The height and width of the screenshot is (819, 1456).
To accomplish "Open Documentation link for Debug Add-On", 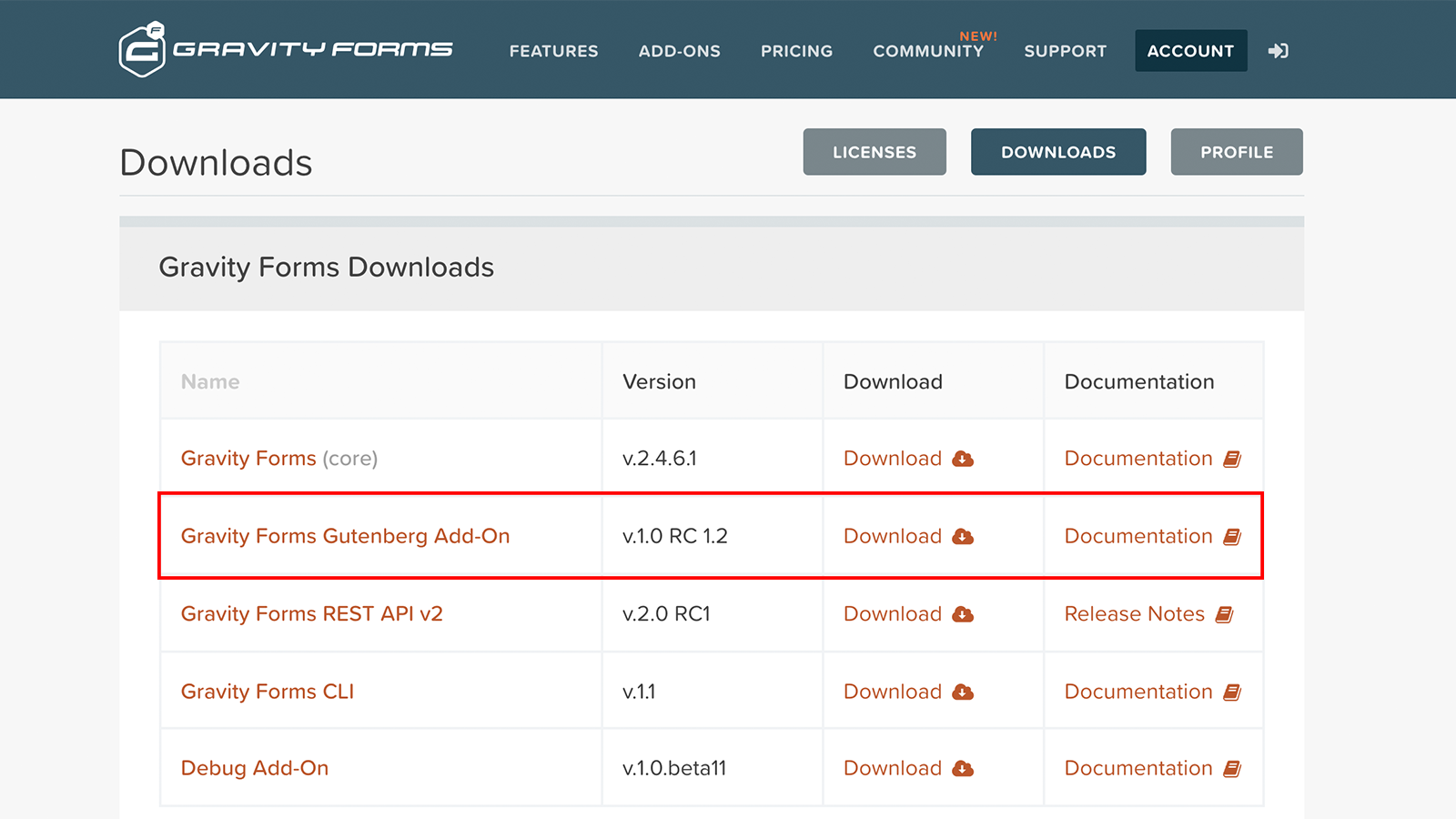I will point(1138,768).
